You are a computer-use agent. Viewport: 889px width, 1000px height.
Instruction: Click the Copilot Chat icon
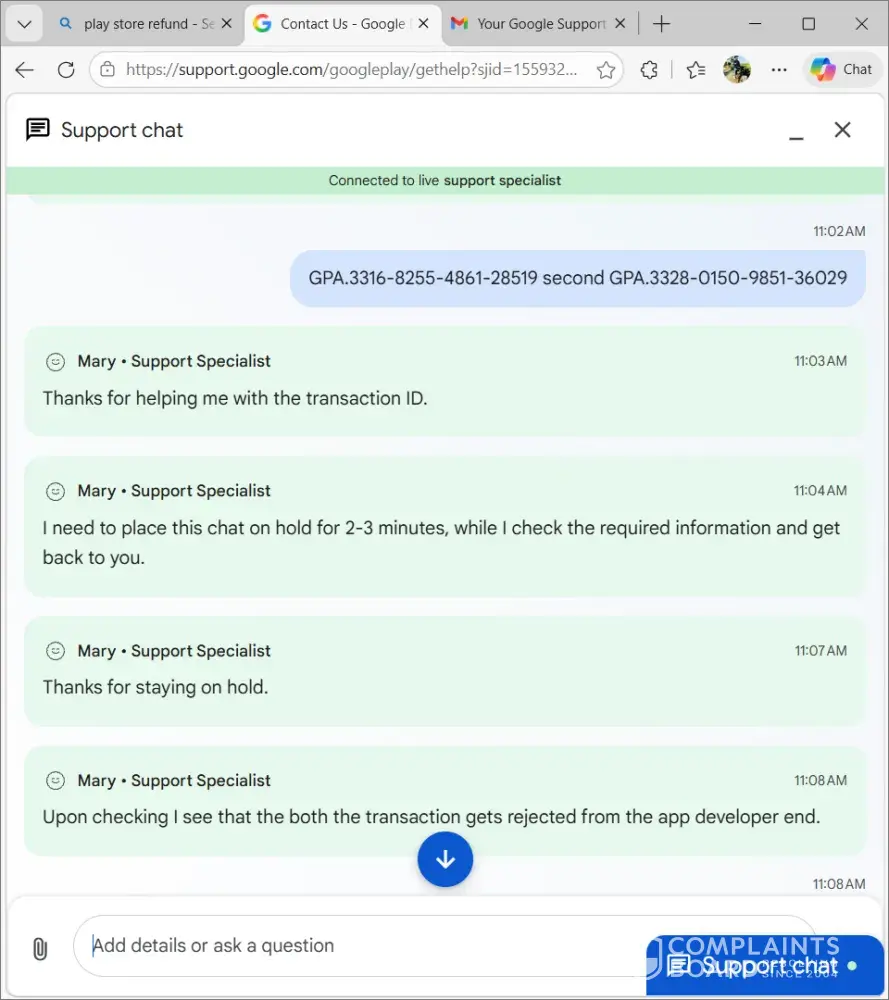842,69
